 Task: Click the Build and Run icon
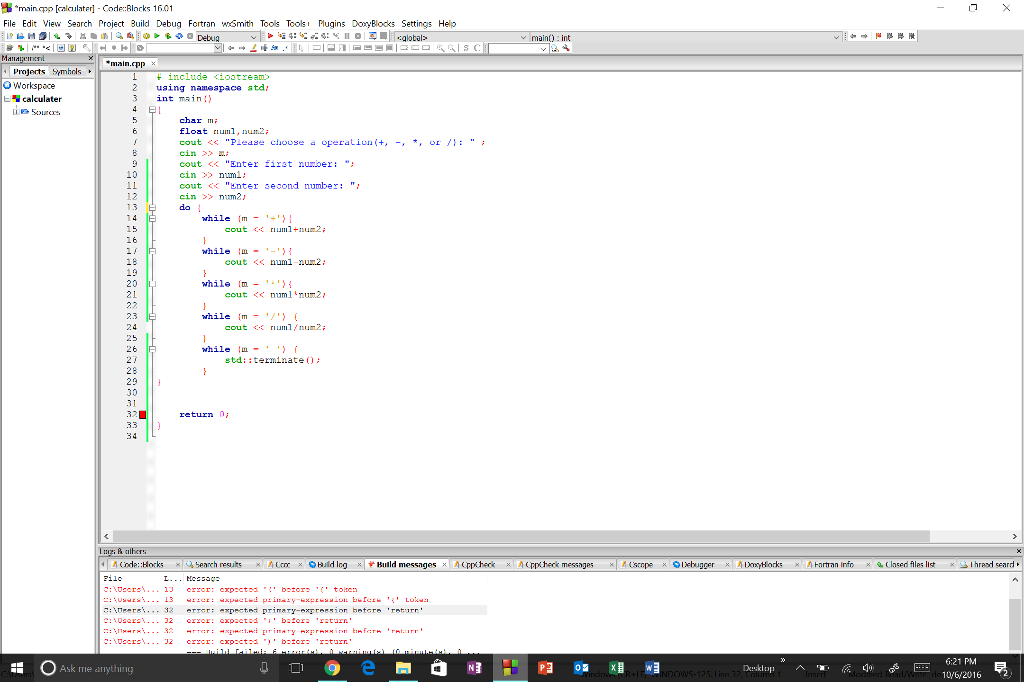[168, 37]
